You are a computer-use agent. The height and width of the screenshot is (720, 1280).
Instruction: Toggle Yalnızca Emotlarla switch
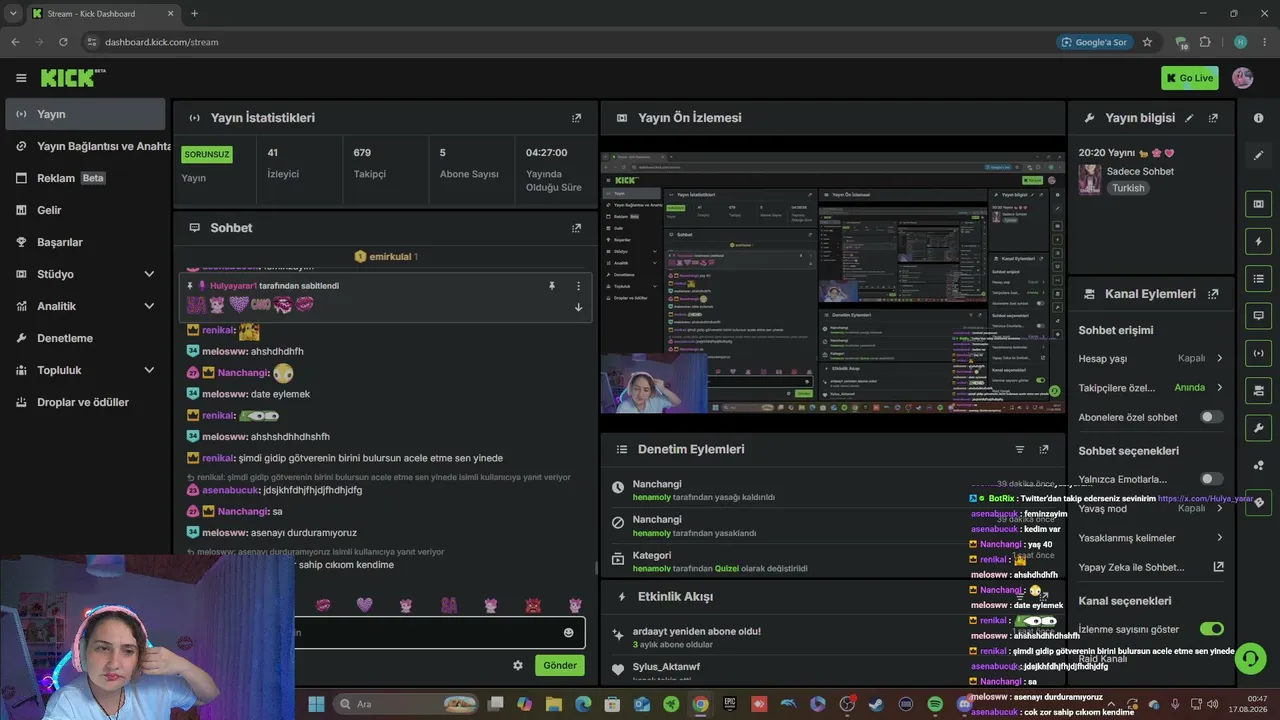point(1212,479)
